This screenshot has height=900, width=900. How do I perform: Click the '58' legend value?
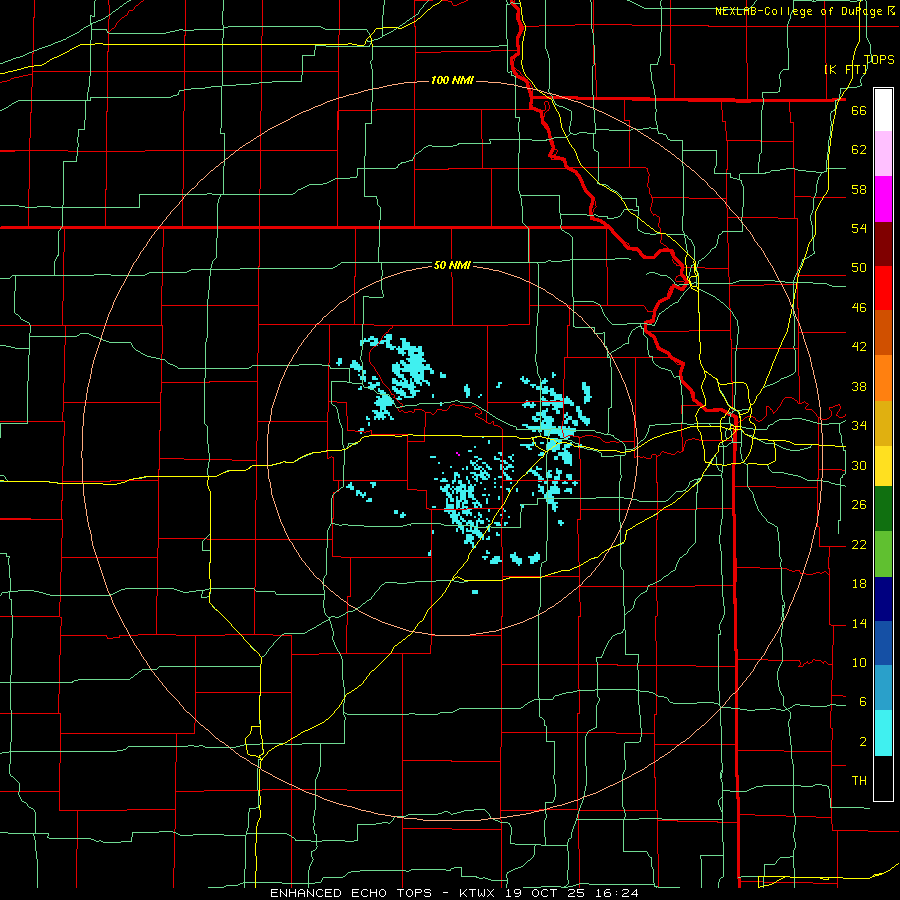[859, 189]
